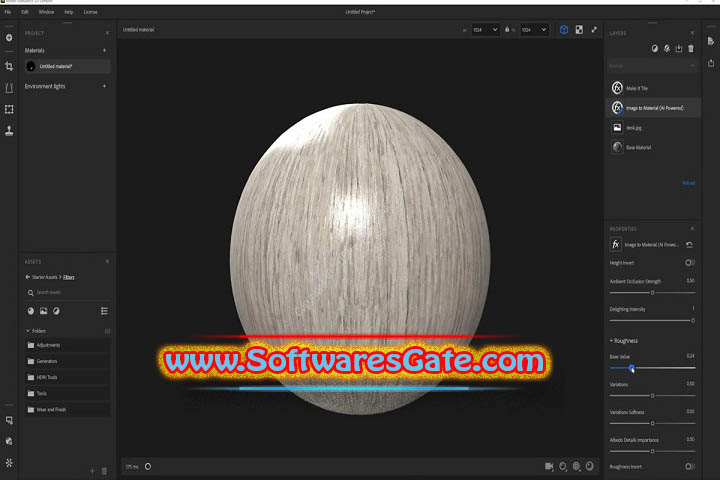The height and width of the screenshot is (480, 720).
Task: Activate the tiling selection tool
Action: [9, 109]
